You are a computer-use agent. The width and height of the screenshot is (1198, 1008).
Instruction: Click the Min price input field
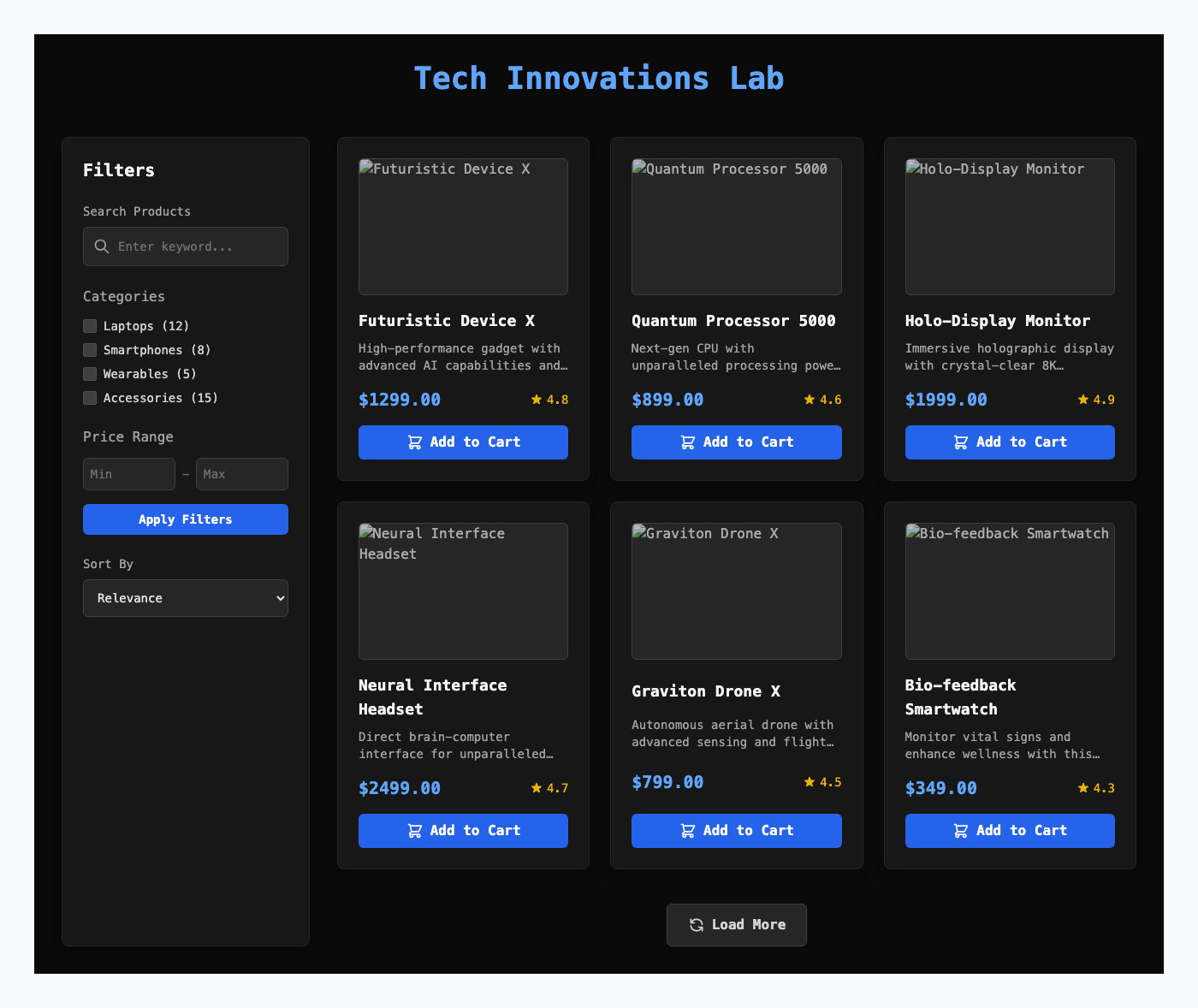tap(128, 474)
